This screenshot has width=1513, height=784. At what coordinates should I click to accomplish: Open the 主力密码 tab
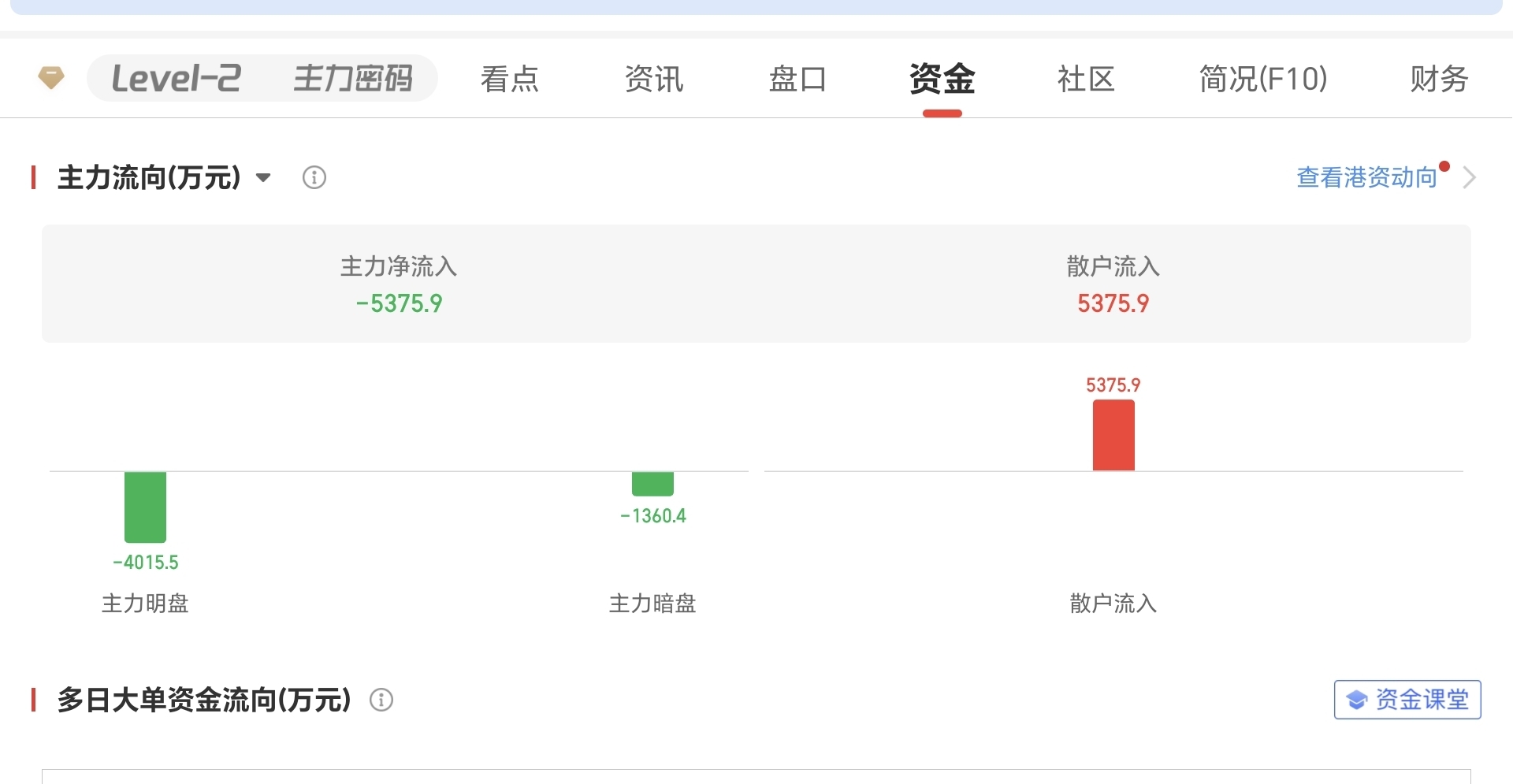353,78
